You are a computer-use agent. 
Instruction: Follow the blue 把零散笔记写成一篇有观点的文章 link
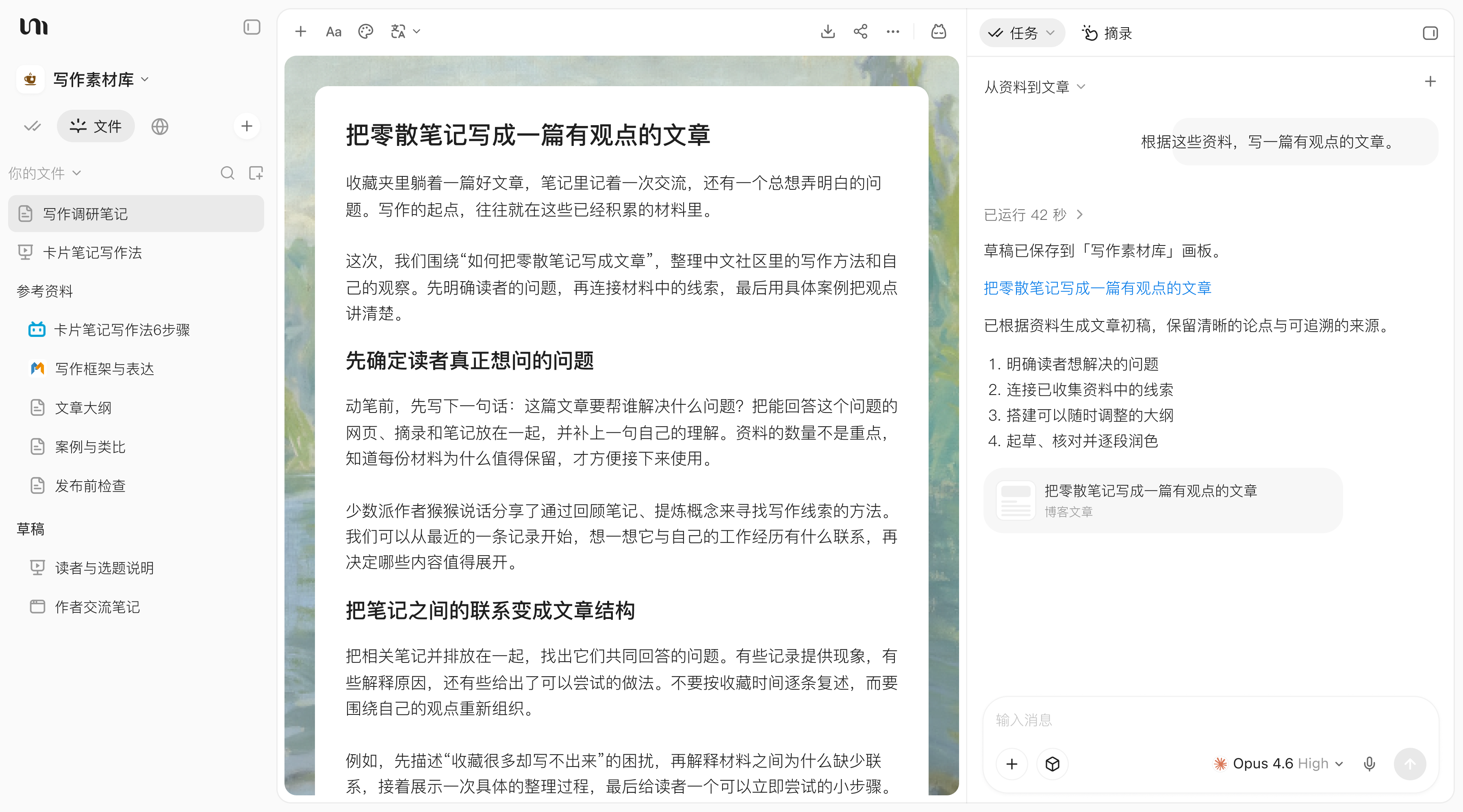(1097, 289)
